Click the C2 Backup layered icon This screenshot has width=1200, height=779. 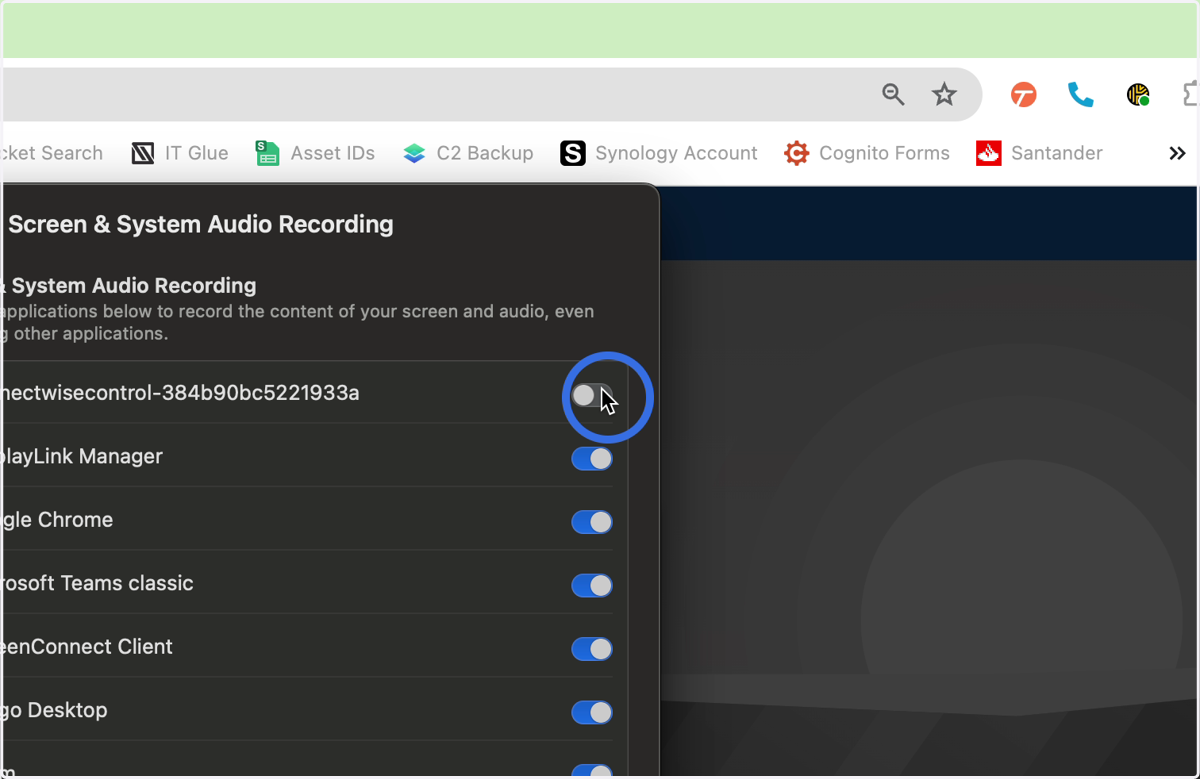coord(414,153)
